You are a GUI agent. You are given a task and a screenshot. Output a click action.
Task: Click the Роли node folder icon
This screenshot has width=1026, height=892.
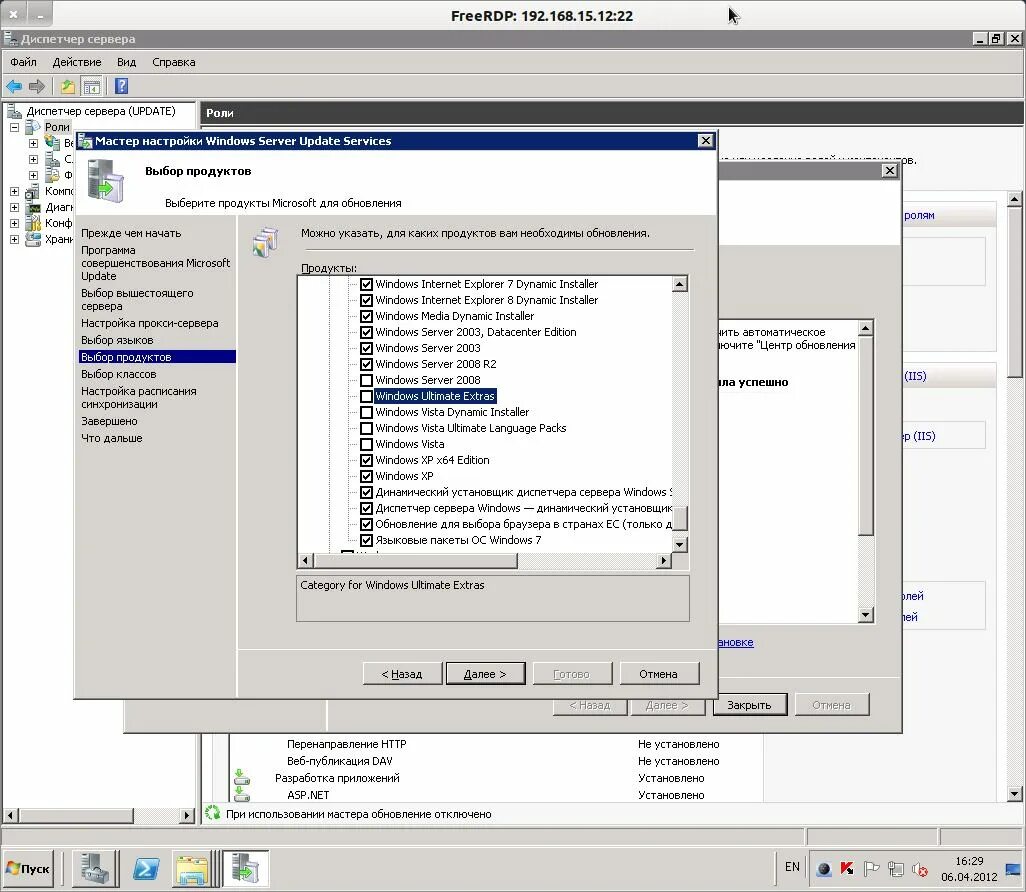coord(33,127)
